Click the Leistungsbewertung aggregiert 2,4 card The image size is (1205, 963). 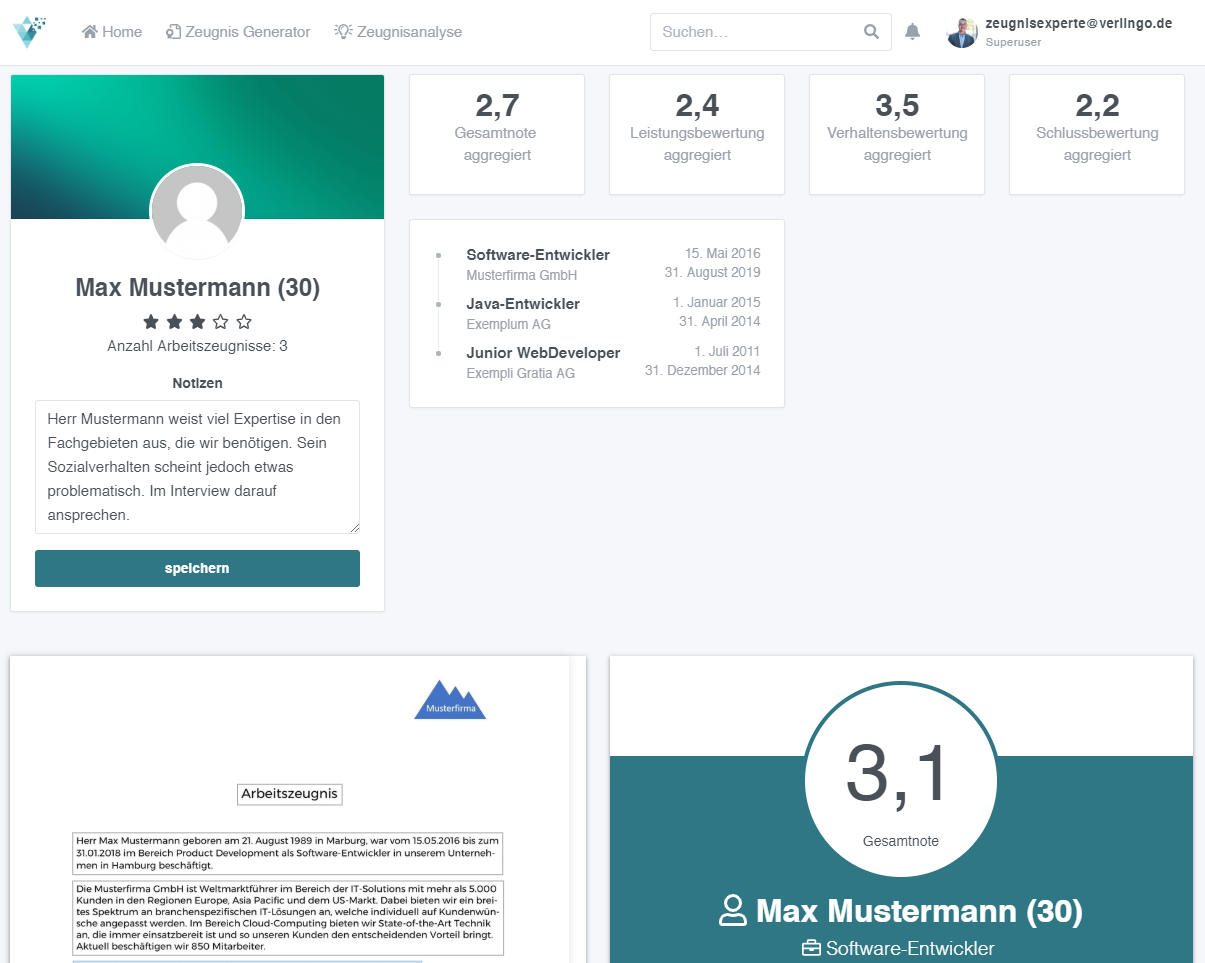tap(697, 135)
